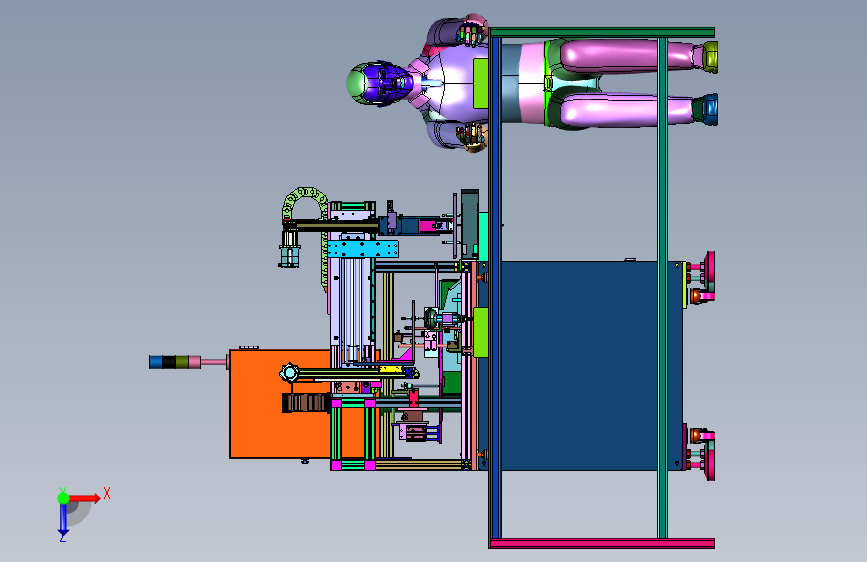The height and width of the screenshot is (562, 867).
Task: Select the large dark blue cabinet panel
Action: tap(579, 366)
